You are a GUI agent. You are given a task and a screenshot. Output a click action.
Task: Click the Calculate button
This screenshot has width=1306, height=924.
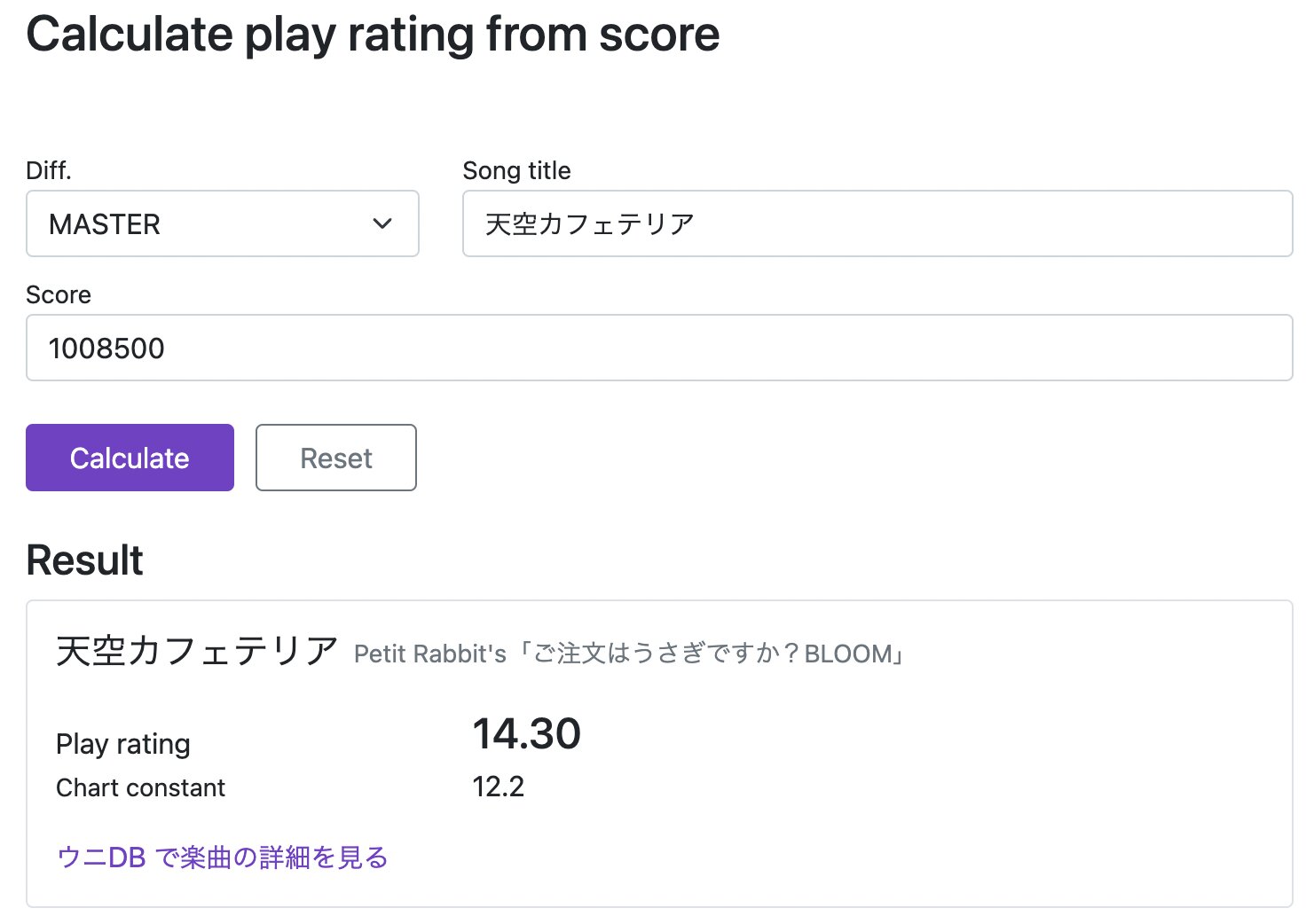coord(130,458)
